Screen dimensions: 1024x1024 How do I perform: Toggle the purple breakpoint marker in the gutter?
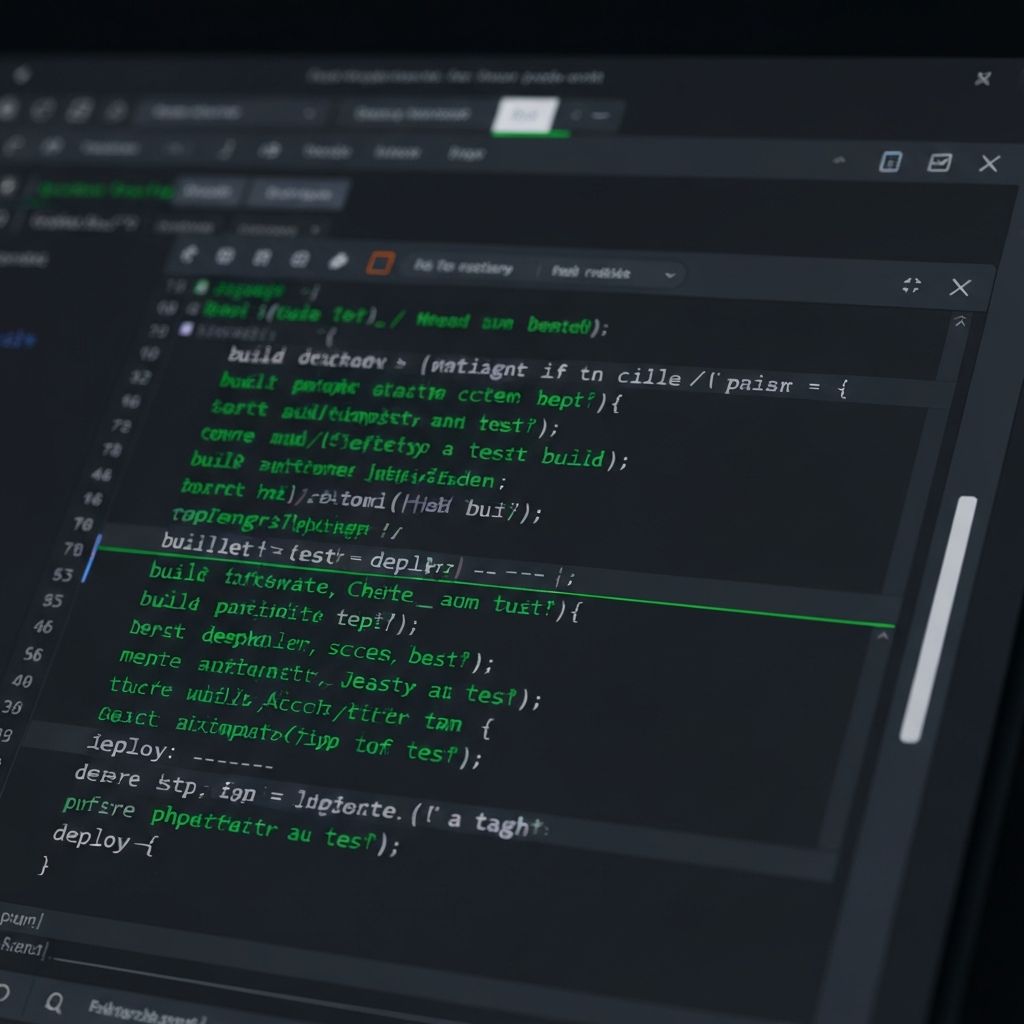185,328
